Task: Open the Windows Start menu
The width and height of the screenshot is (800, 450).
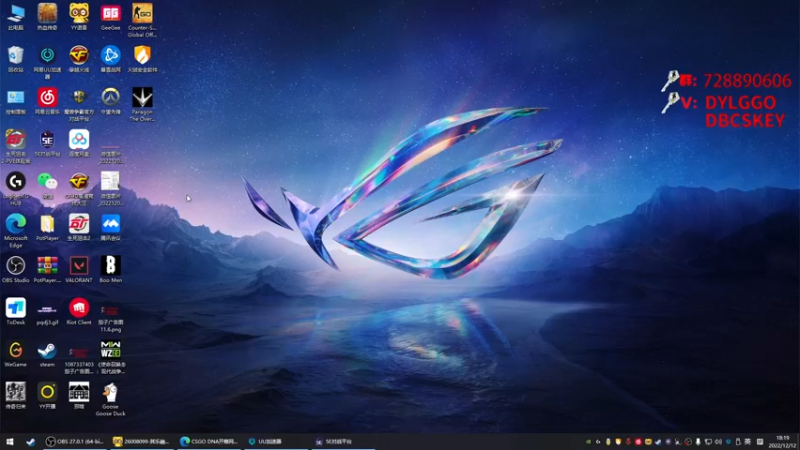Action: tap(10, 442)
